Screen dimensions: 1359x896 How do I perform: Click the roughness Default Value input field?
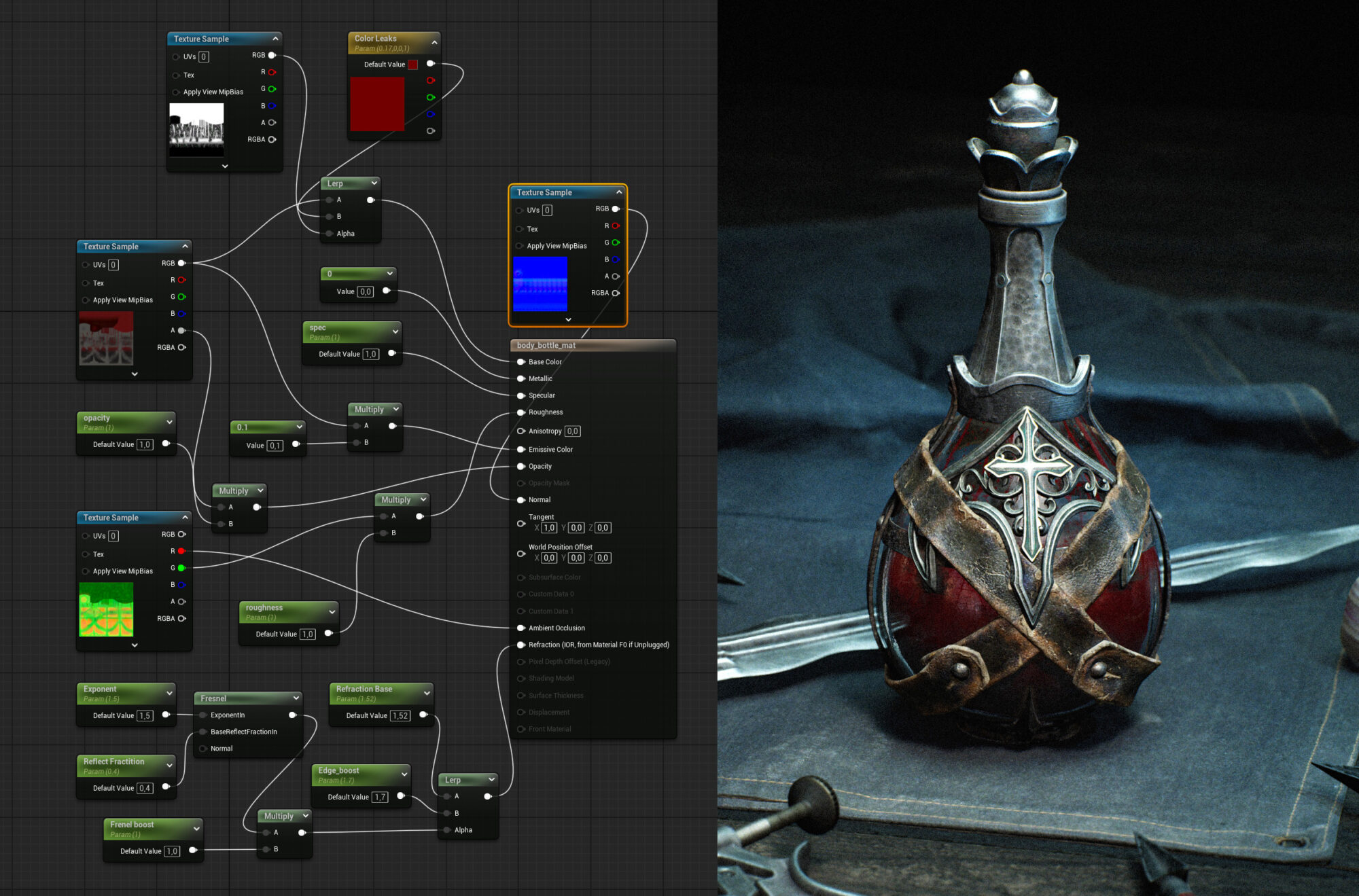click(x=308, y=634)
